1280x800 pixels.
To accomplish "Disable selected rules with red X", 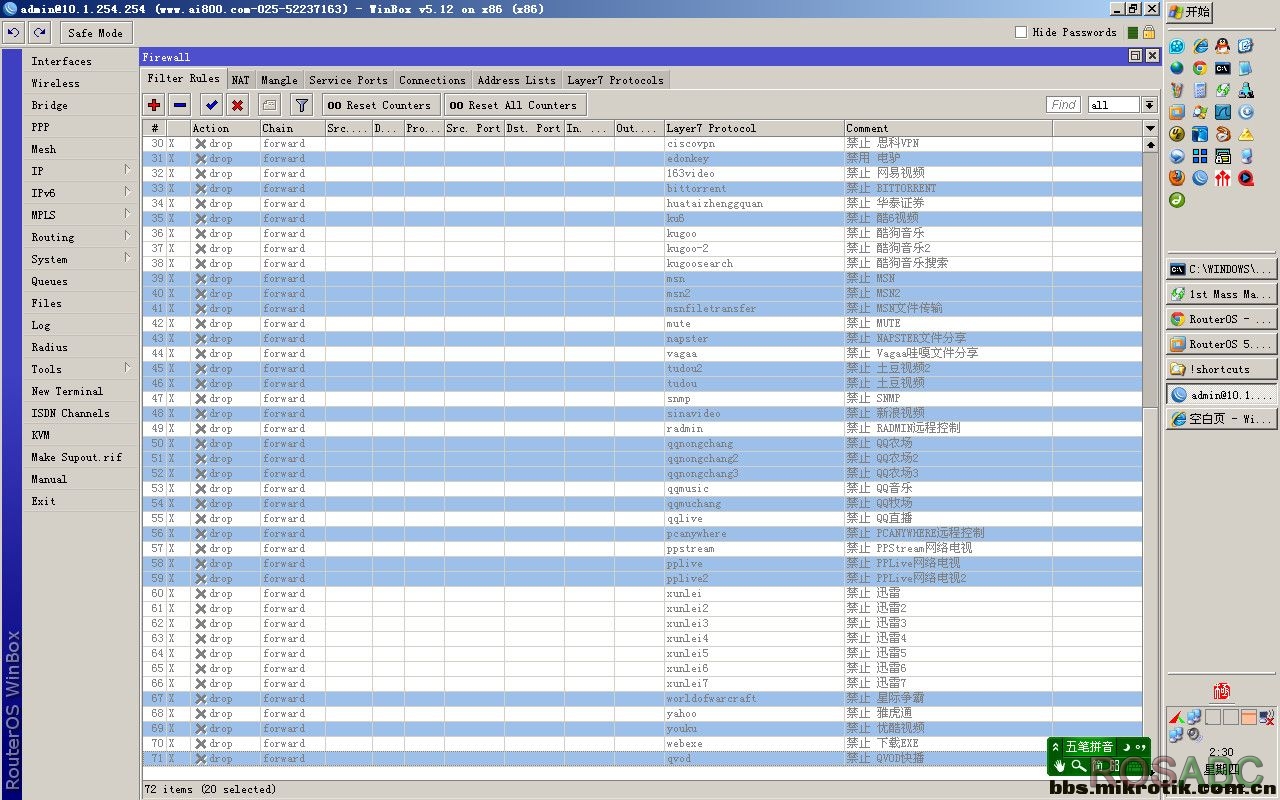I will (x=237, y=105).
